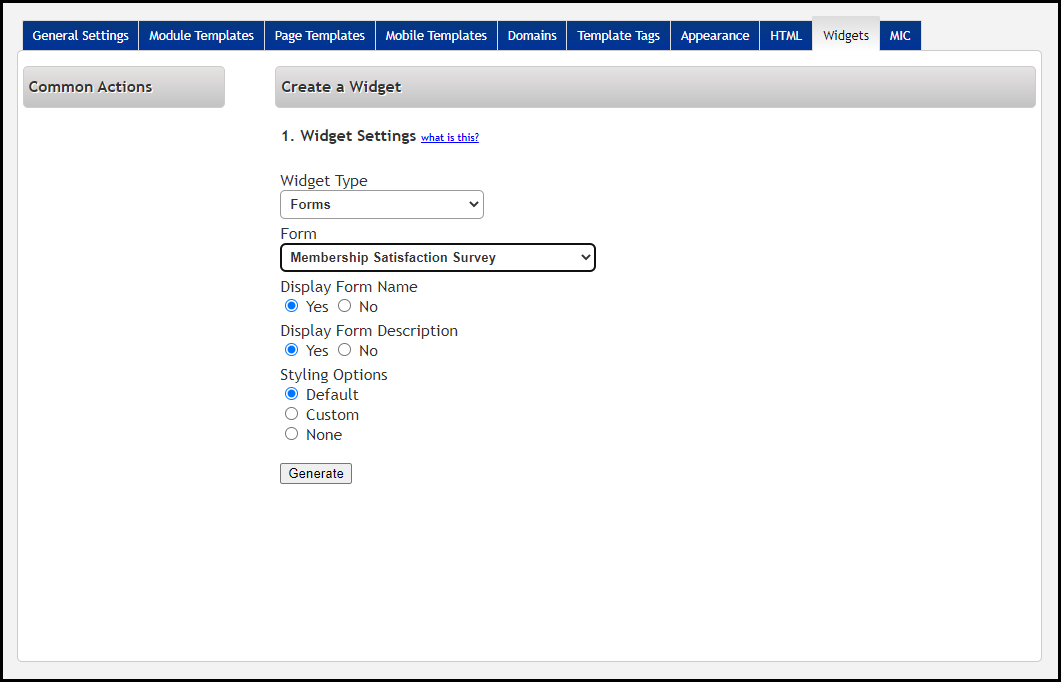Choose Yes for Display Form Description
This screenshot has width=1061, height=682.
[292, 350]
